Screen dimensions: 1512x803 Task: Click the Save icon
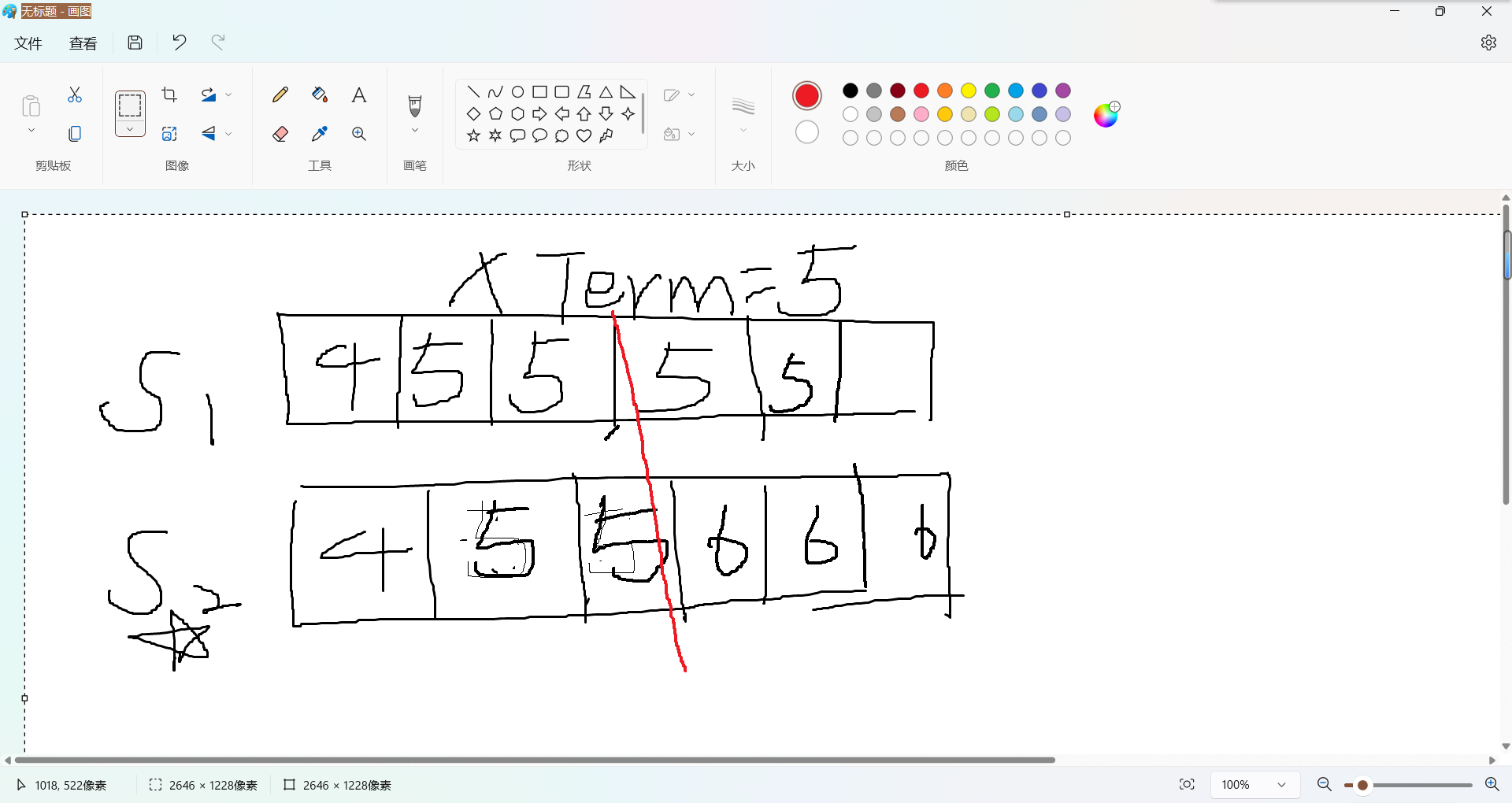click(x=135, y=43)
